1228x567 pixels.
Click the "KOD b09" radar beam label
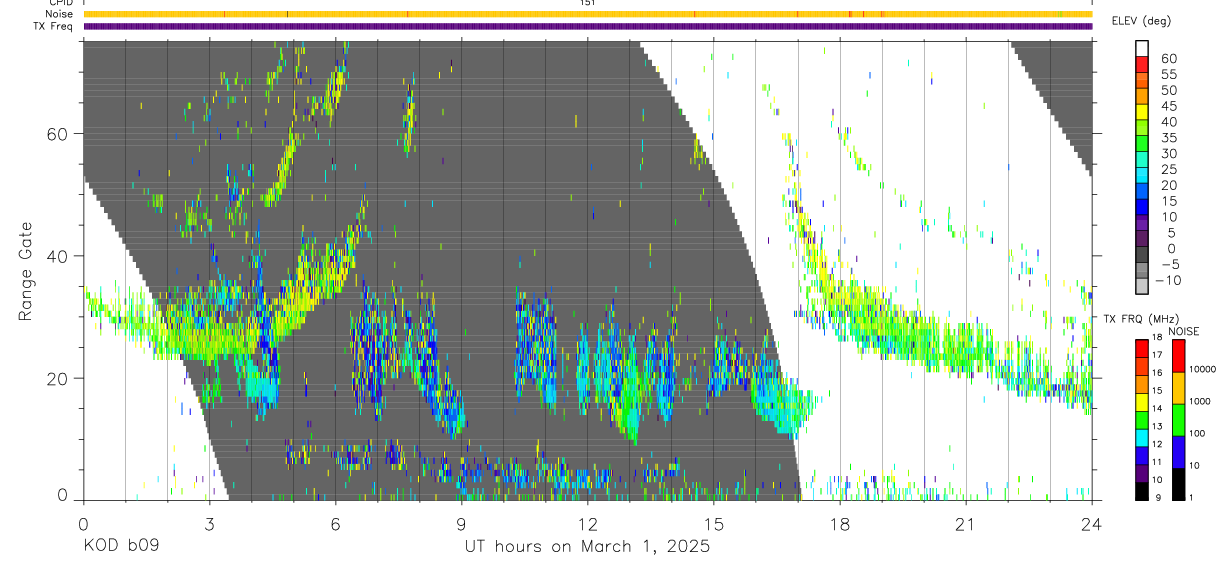[120, 547]
